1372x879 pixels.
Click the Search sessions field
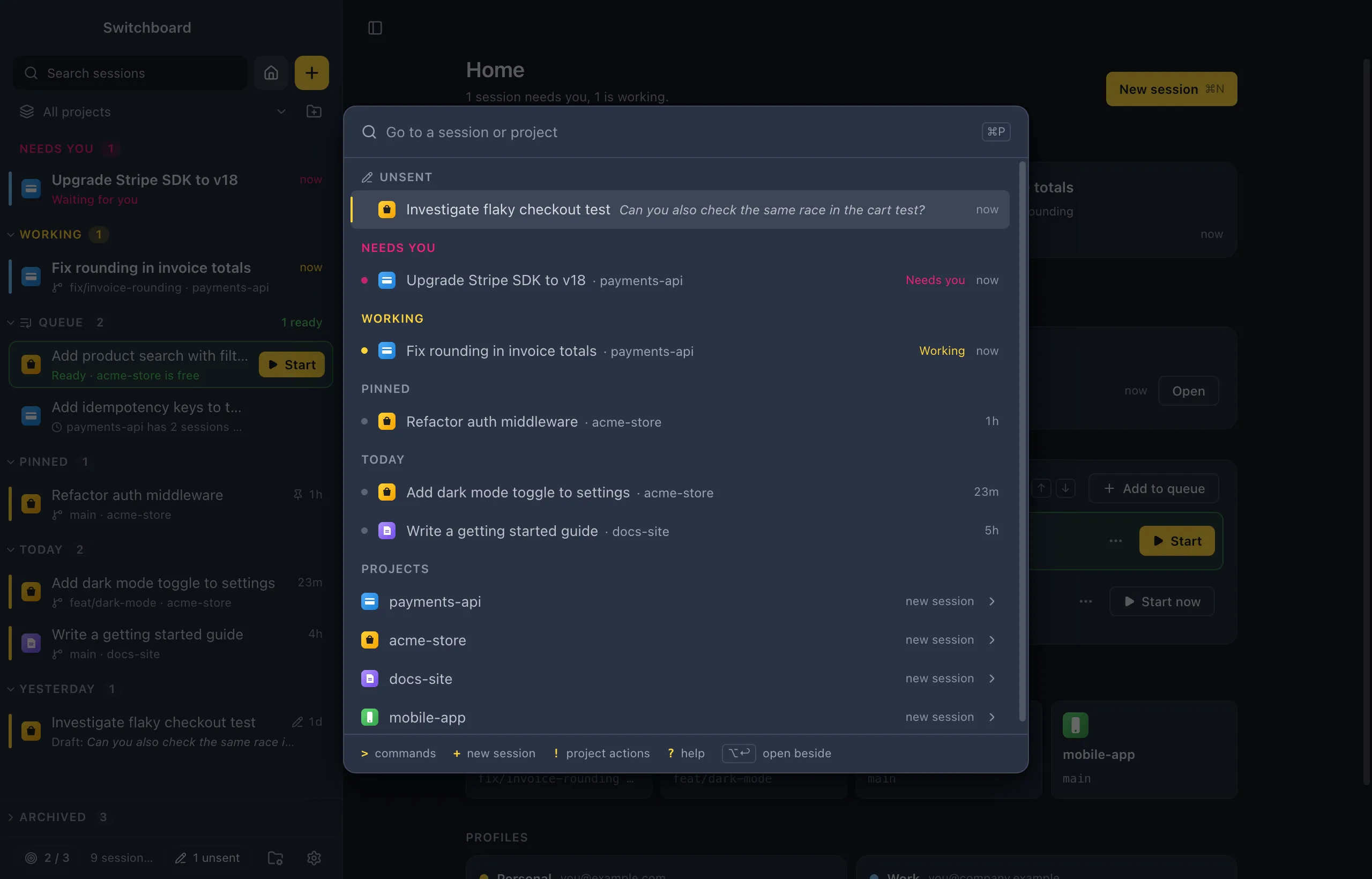coord(130,73)
